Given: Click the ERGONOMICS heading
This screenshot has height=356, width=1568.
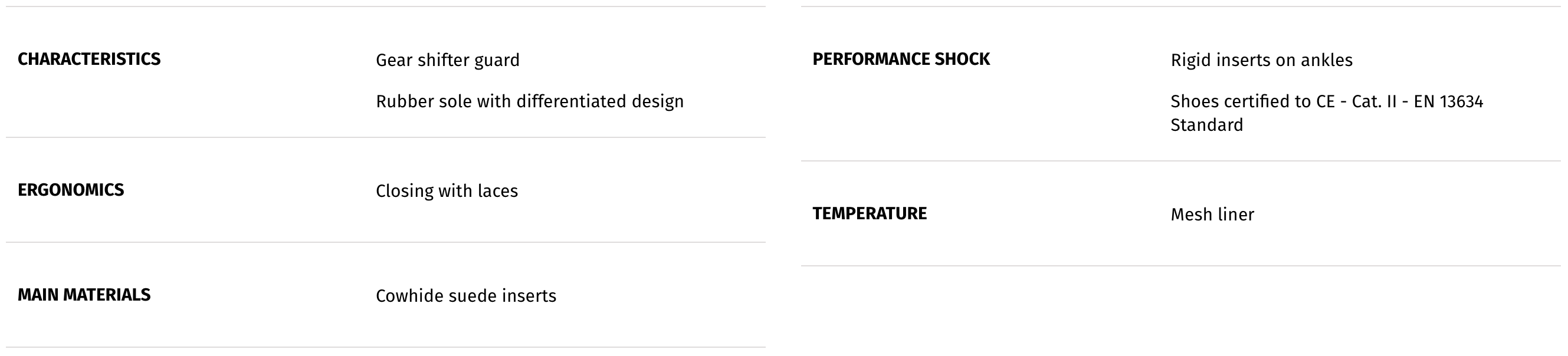Looking at the screenshot, I should coord(71,190).
